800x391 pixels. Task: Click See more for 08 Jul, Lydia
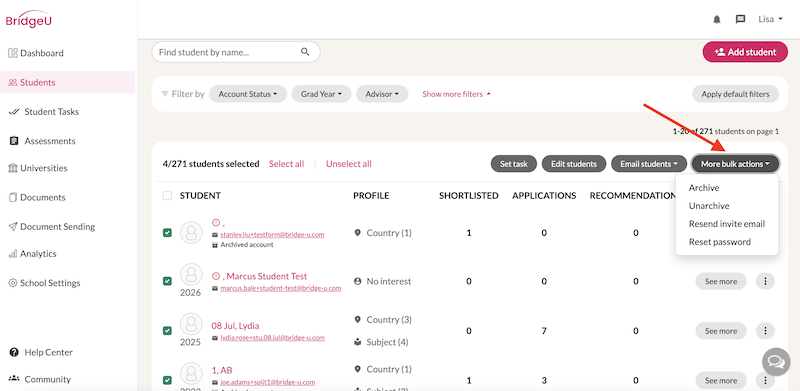(x=721, y=331)
